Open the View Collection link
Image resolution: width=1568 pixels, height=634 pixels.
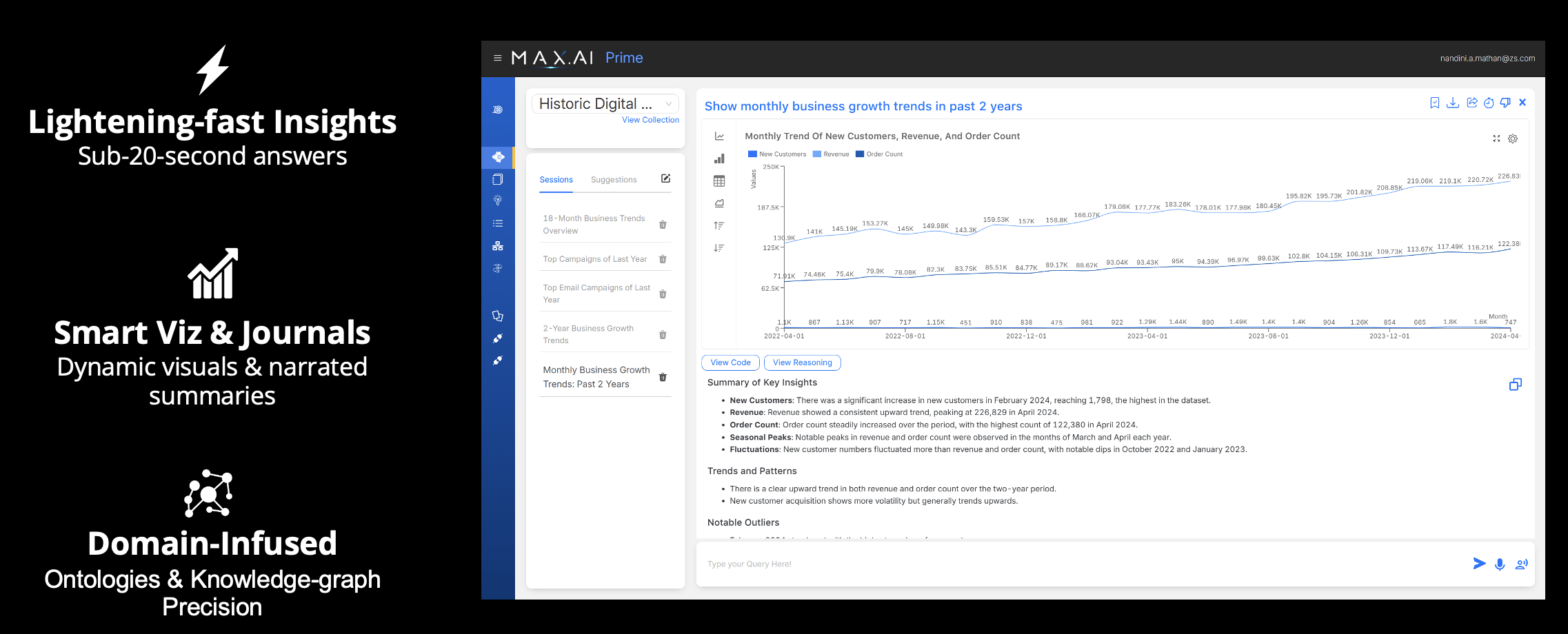(650, 120)
